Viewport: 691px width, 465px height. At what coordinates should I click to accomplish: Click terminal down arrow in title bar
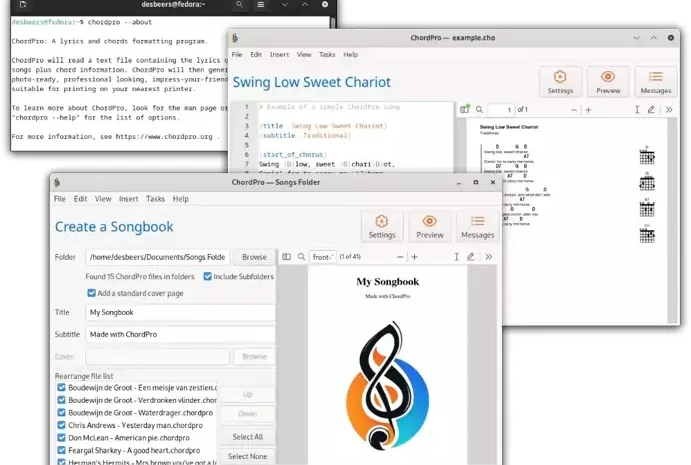point(285,4)
